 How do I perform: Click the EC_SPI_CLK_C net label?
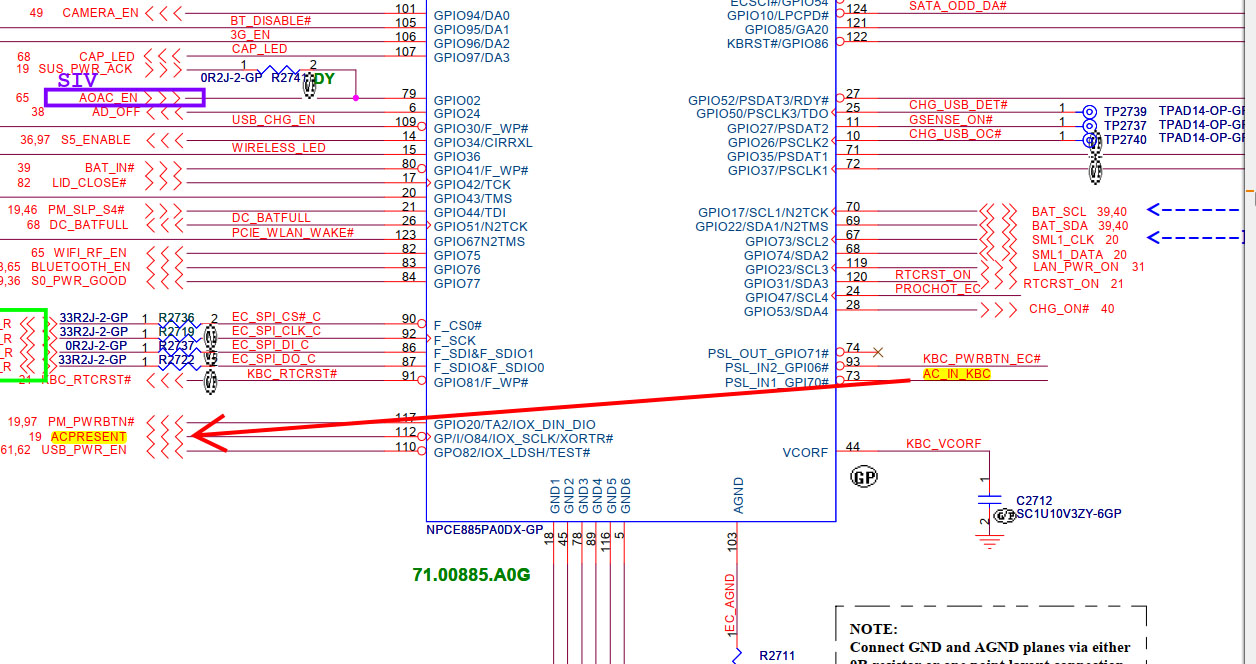pyautogui.click(x=276, y=331)
